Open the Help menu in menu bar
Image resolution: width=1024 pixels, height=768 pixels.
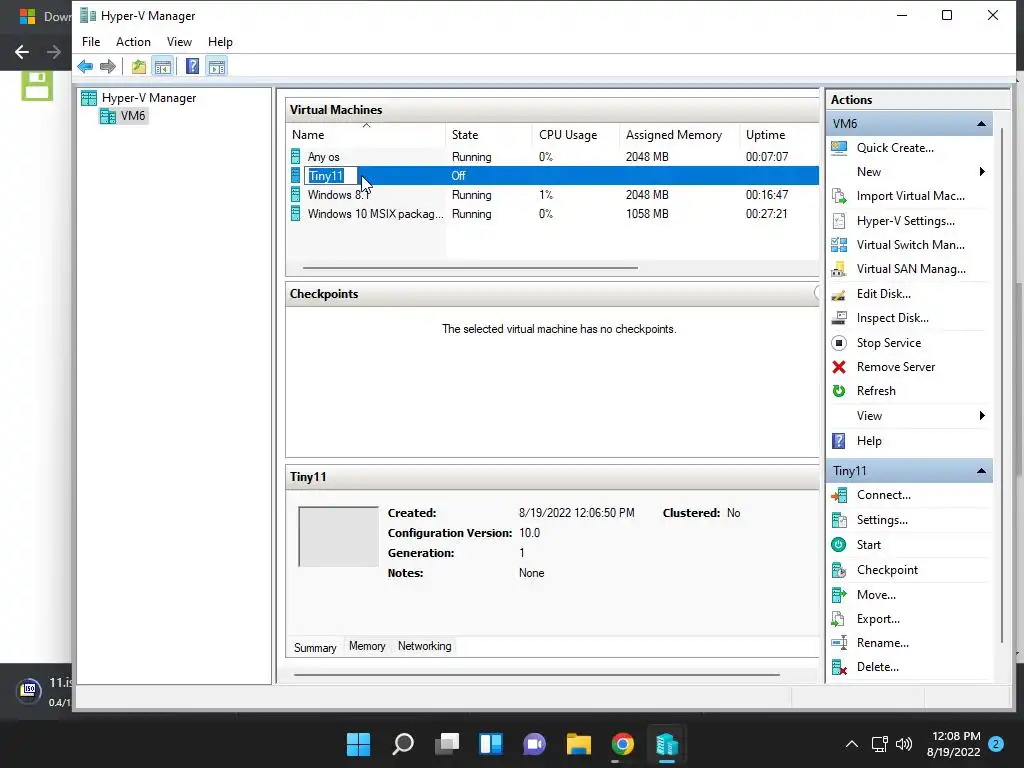pyautogui.click(x=220, y=42)
